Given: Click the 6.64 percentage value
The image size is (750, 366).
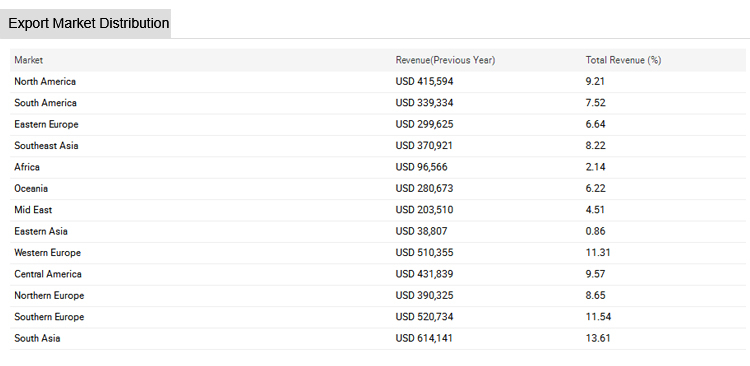Looking at the screenshot, I should click(596, 124).
